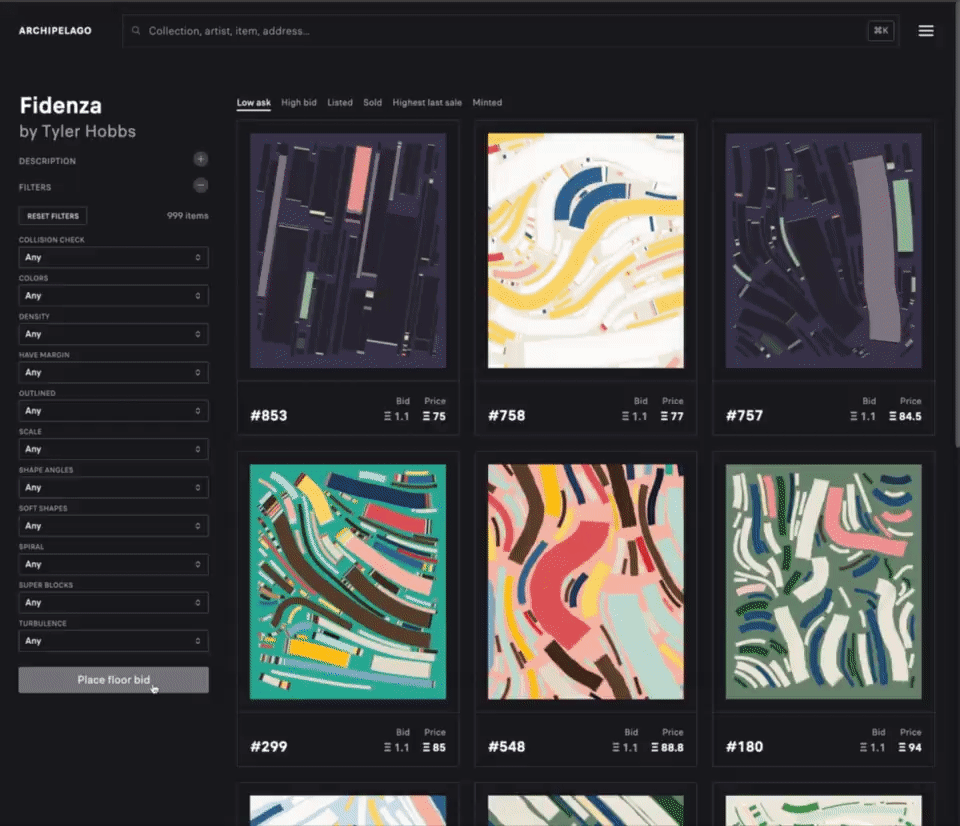
Task: Click the price Ξ 88.8 on #548
Action: point(667,748)
